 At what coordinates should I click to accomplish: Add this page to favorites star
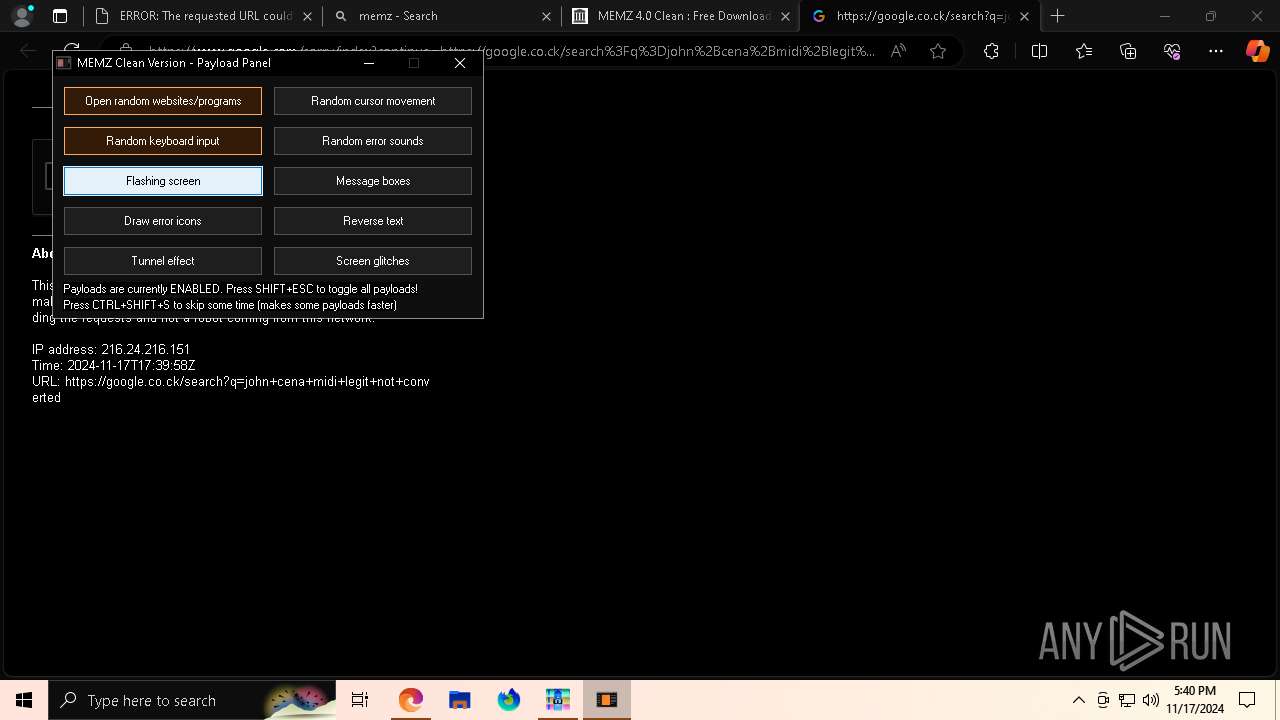[938, 51]
